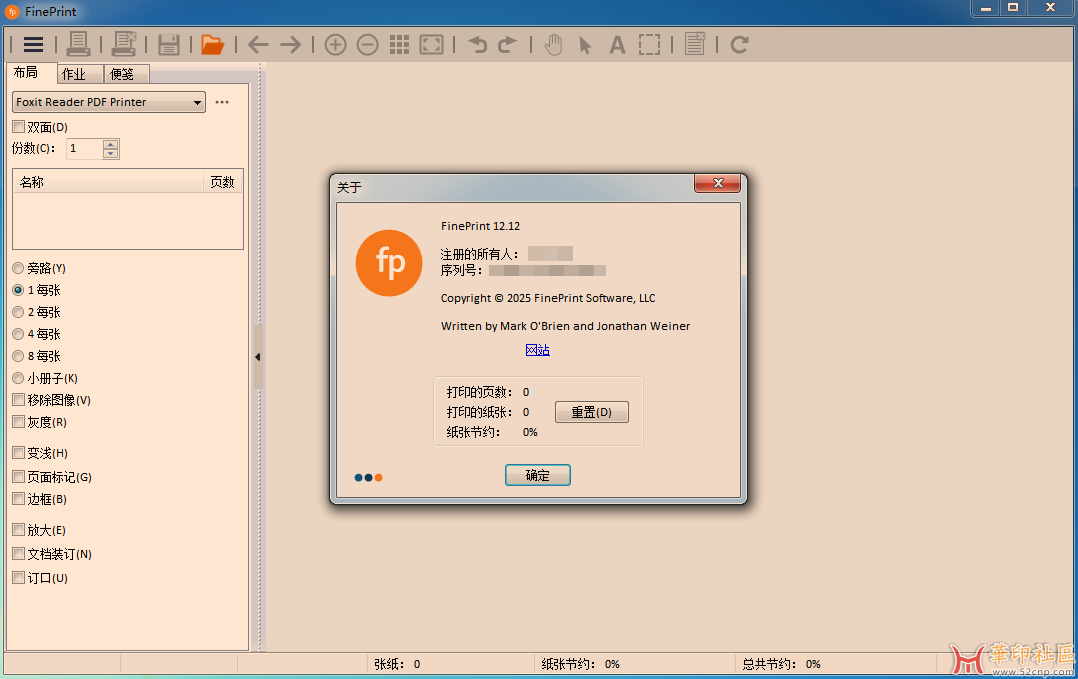Click the print toolbar icon
This screenshot has height=679, width=1078.
(x=78, y=44)
